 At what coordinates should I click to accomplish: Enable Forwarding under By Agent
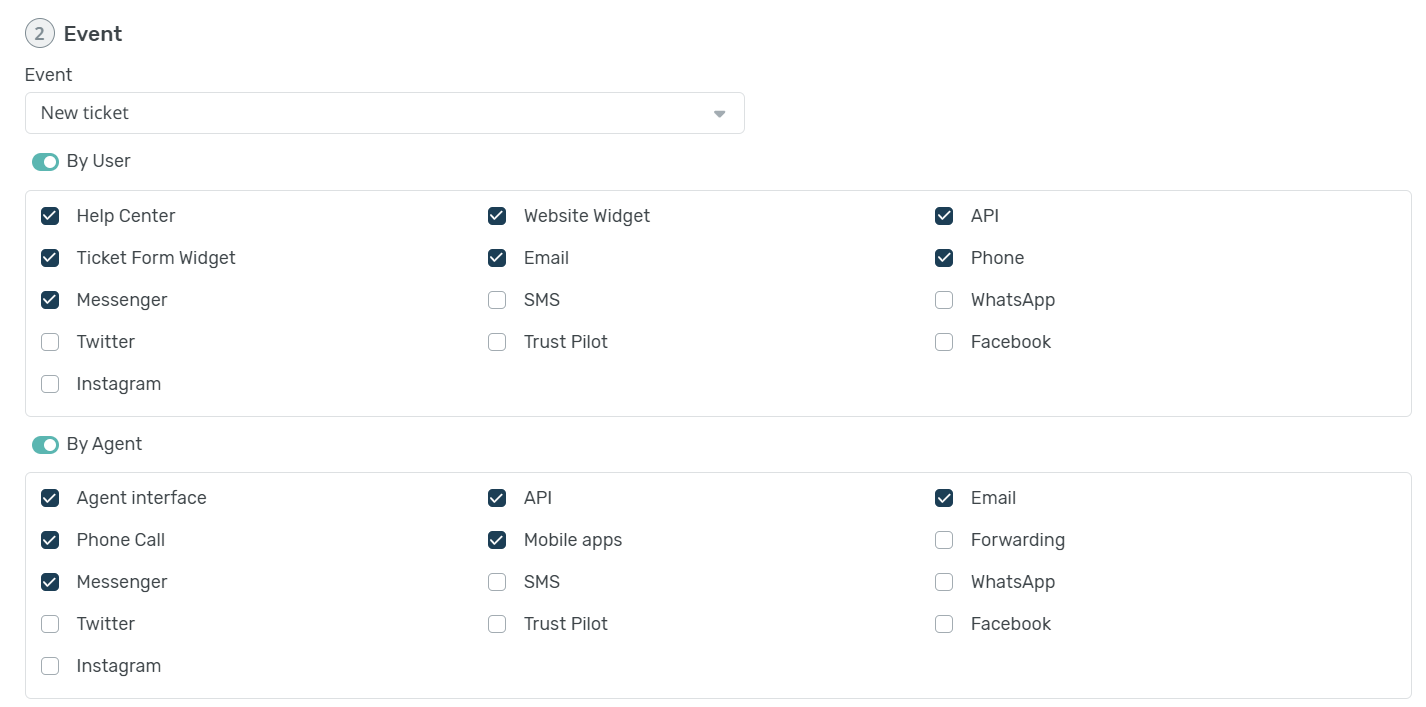coord(944,540)
